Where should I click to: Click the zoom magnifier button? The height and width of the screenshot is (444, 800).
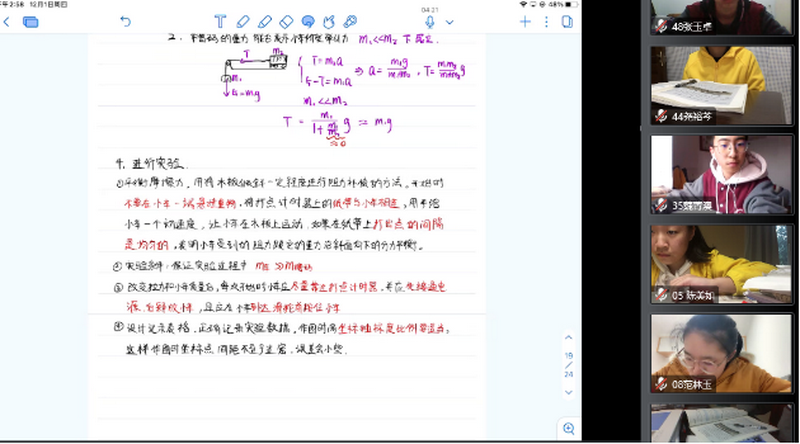coord(568,428)
